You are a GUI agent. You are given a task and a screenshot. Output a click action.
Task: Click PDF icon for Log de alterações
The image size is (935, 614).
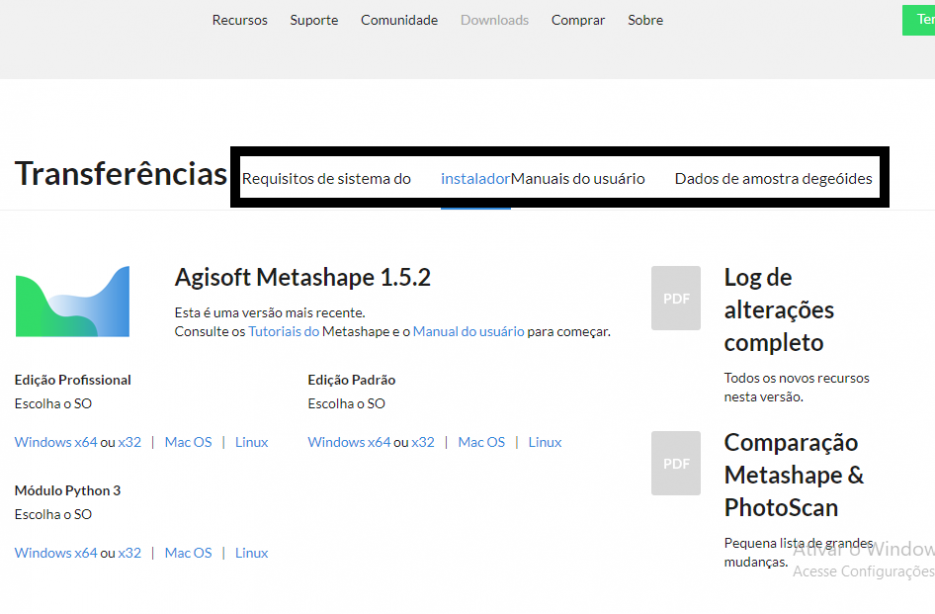tap(676, 298)
